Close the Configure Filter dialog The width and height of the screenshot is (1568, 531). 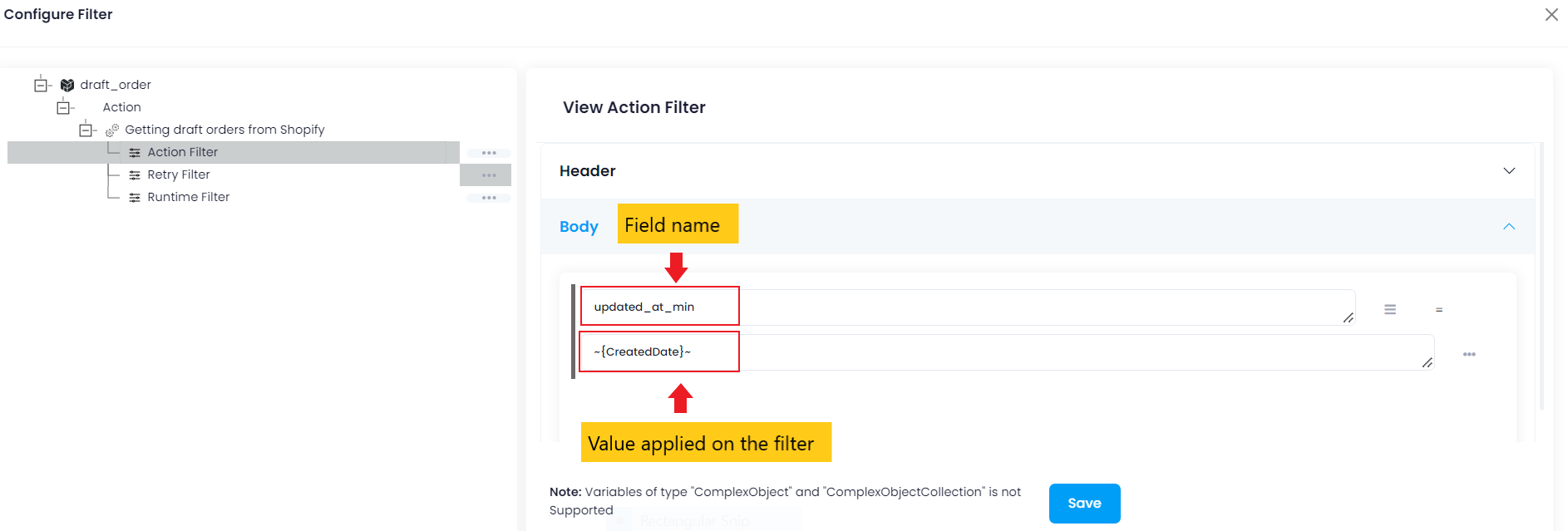coord(1551,15)
